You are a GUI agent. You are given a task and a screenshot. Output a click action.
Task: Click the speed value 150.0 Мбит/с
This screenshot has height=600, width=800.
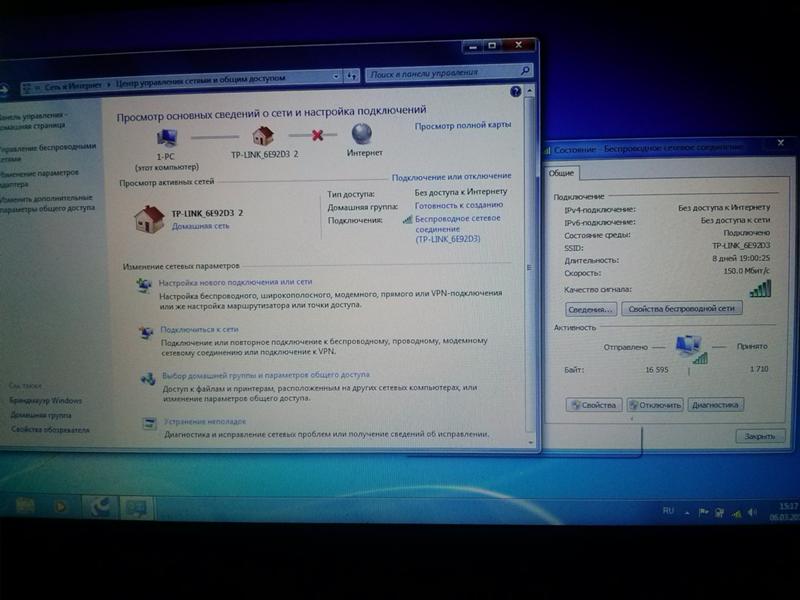tap(746, 271)
